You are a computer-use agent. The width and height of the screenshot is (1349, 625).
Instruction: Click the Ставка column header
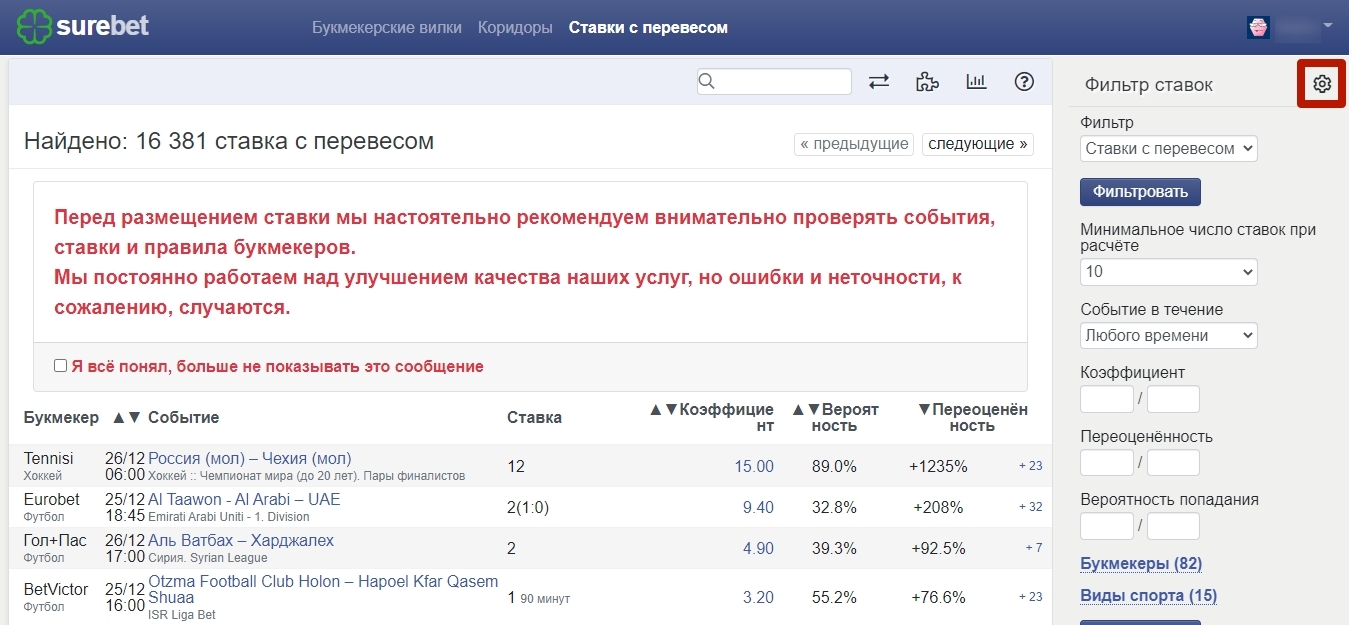click(534, 417)
